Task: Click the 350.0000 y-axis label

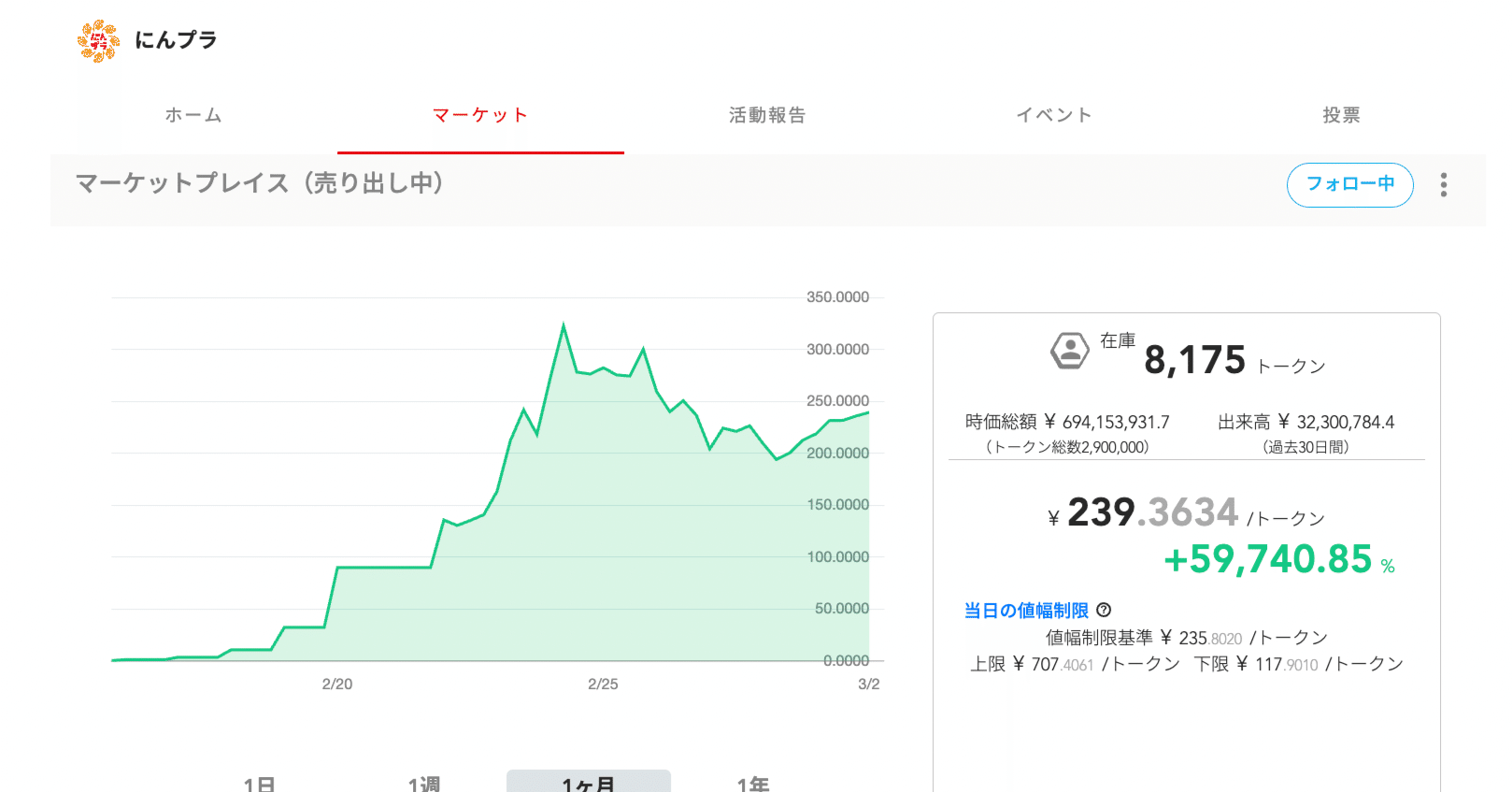Action: (838, 297)
